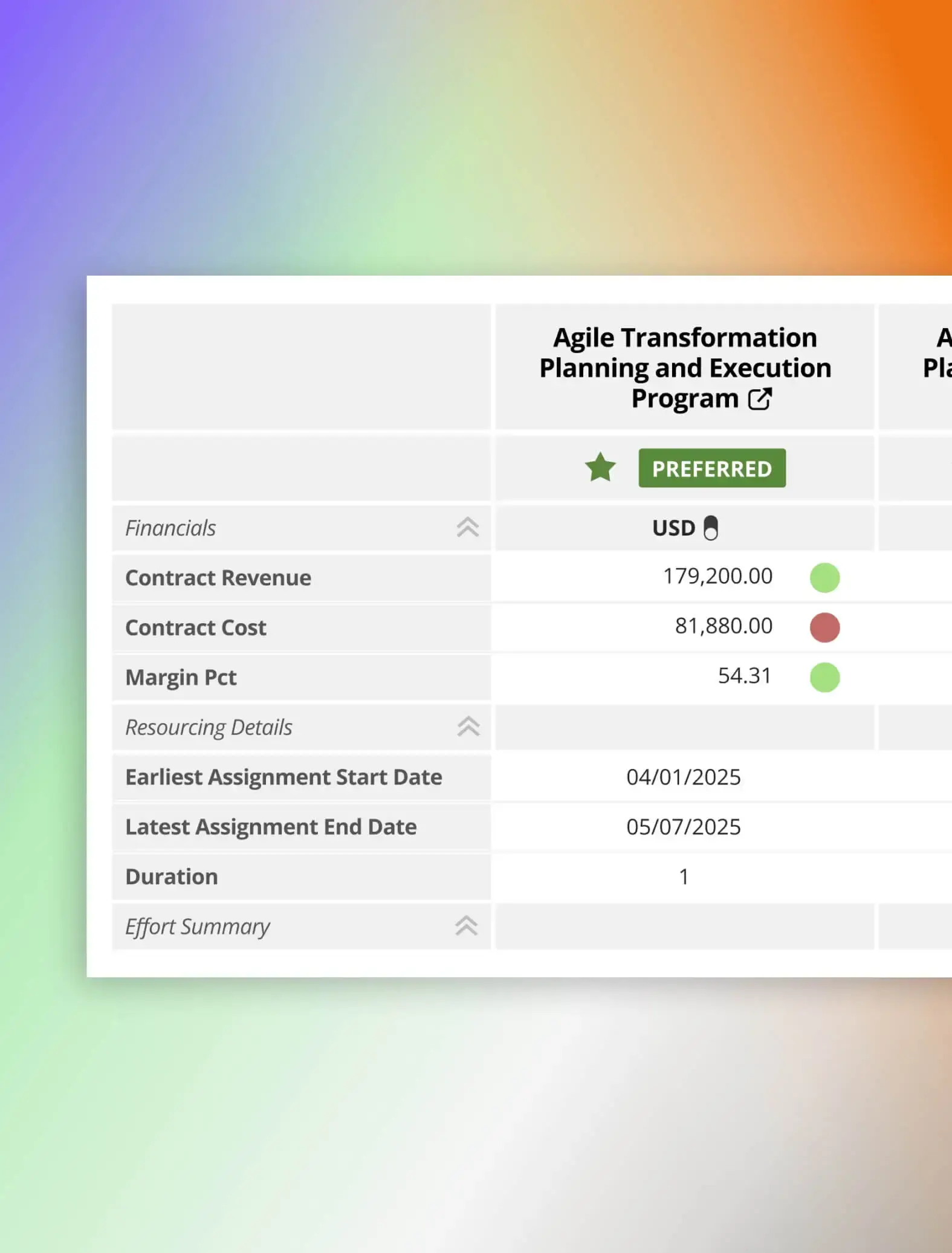Click the red indicator for Contract Cost
Screen dimensions: 952x1253
(x=824, y=627)
